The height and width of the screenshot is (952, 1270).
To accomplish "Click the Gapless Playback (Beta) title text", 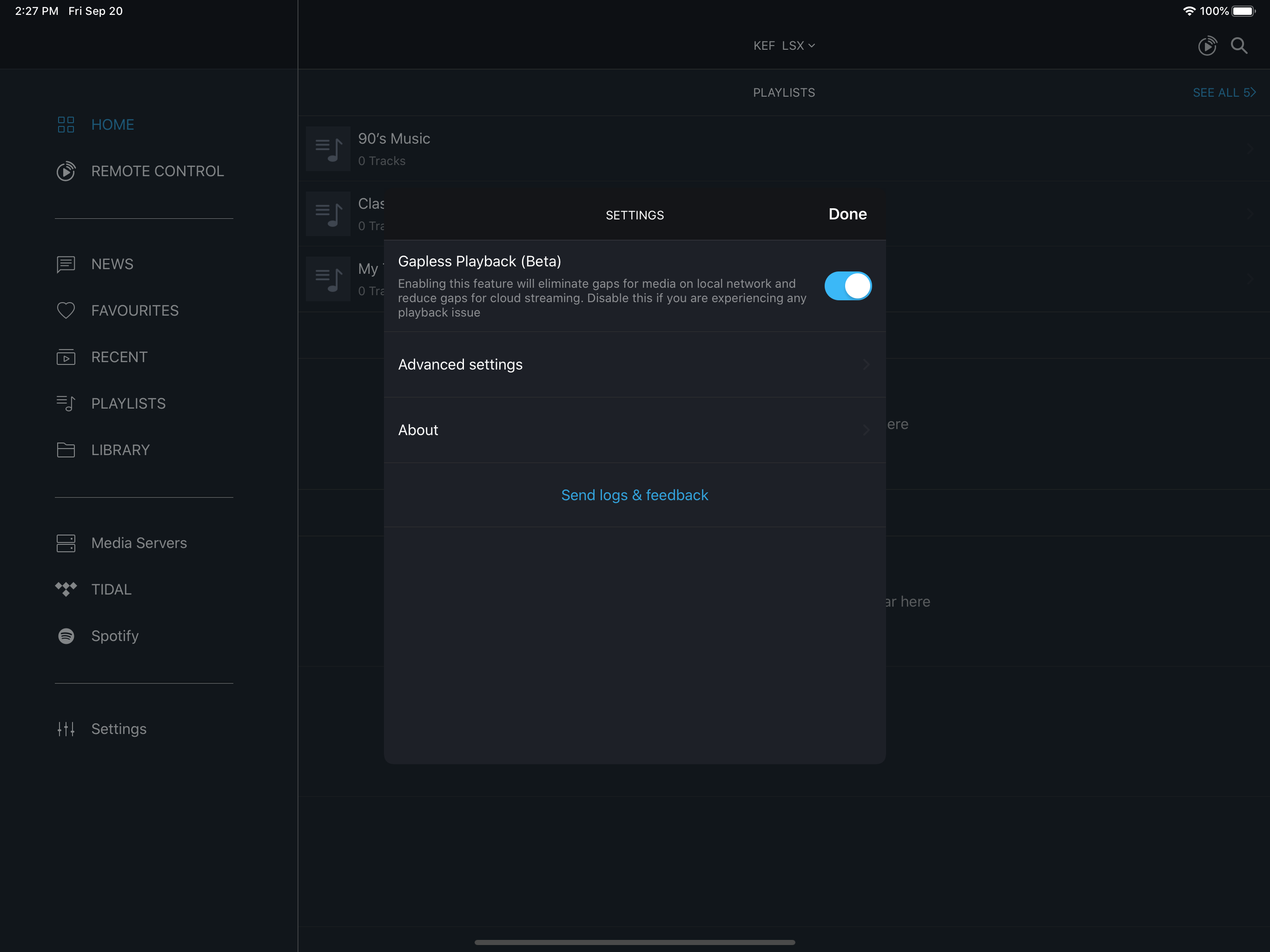I will point(479,261).
